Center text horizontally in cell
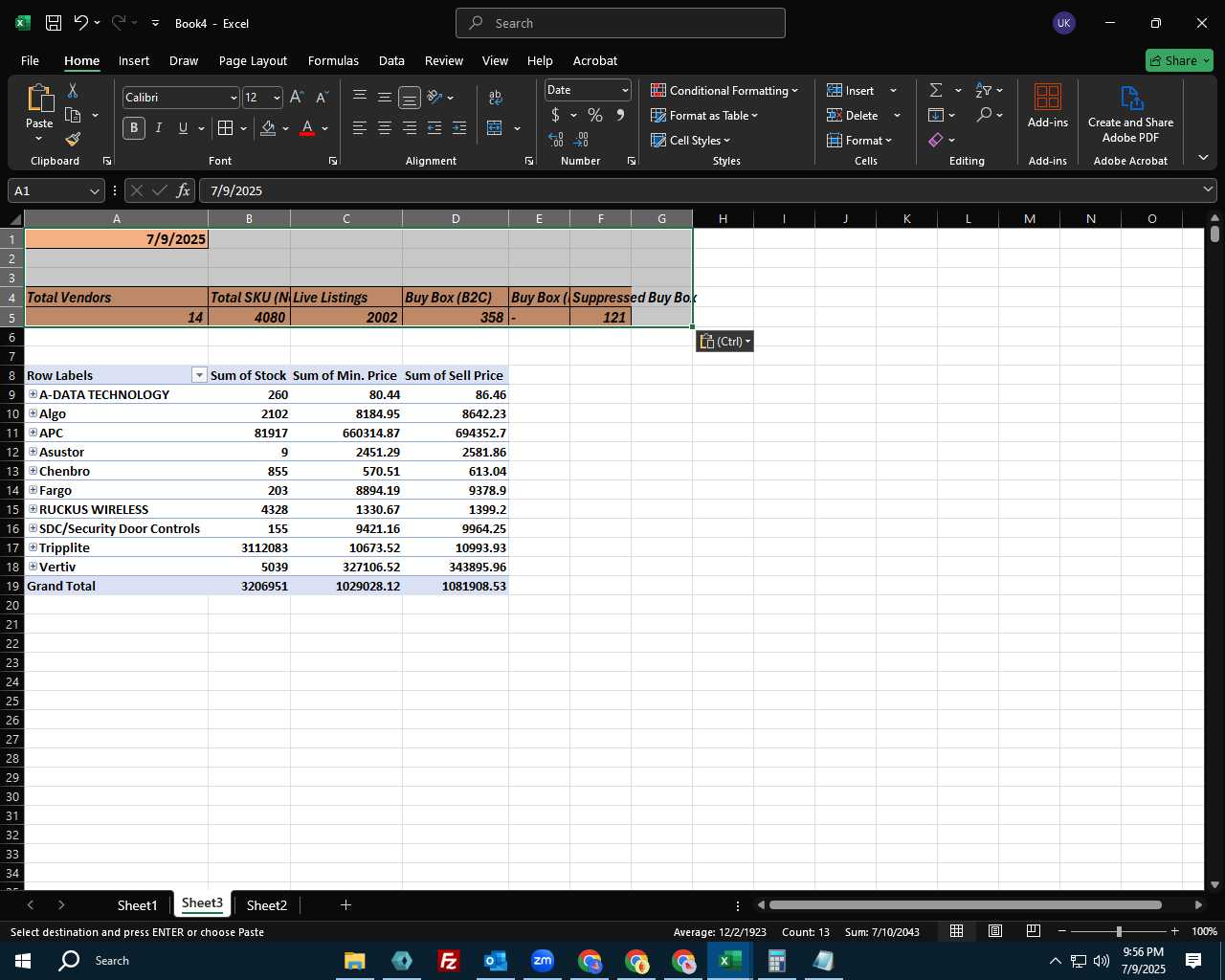 (x=385, y=128)
